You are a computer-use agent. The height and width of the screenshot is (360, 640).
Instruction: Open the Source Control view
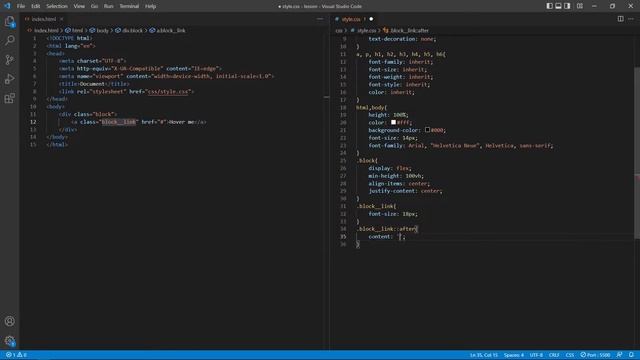click(x=9, y=60)
